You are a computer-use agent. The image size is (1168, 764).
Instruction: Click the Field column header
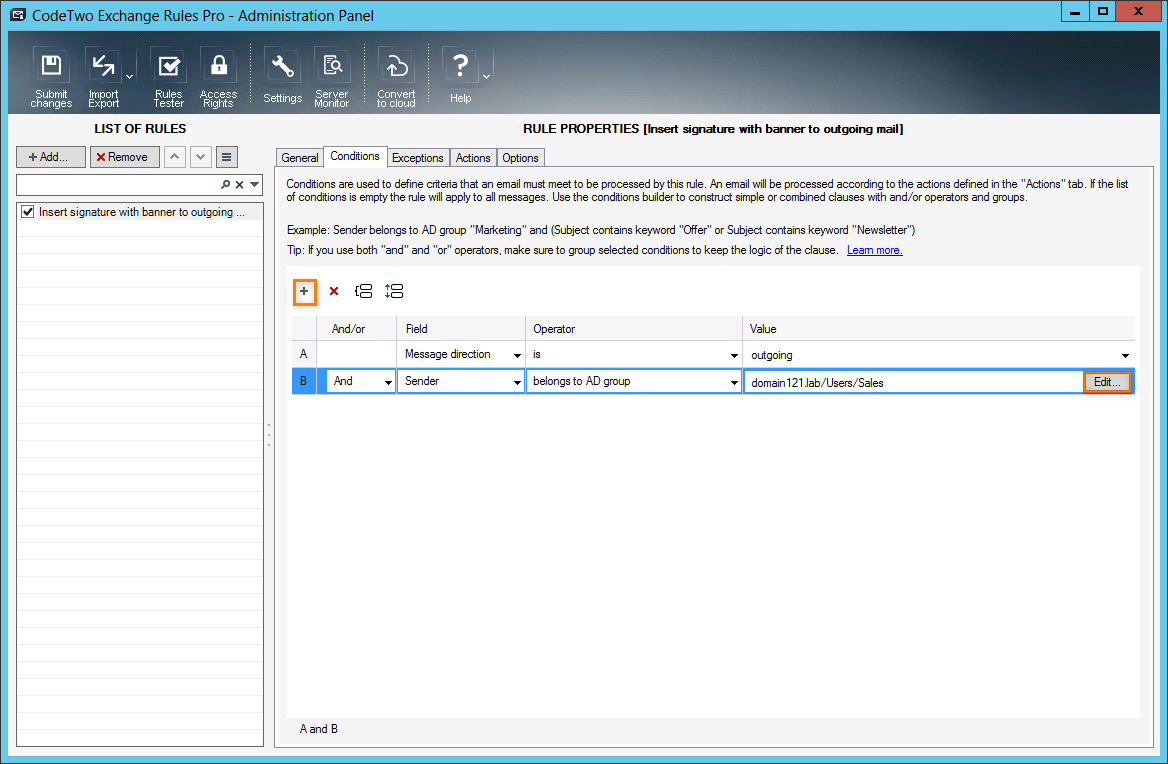(x=461, y=329)
